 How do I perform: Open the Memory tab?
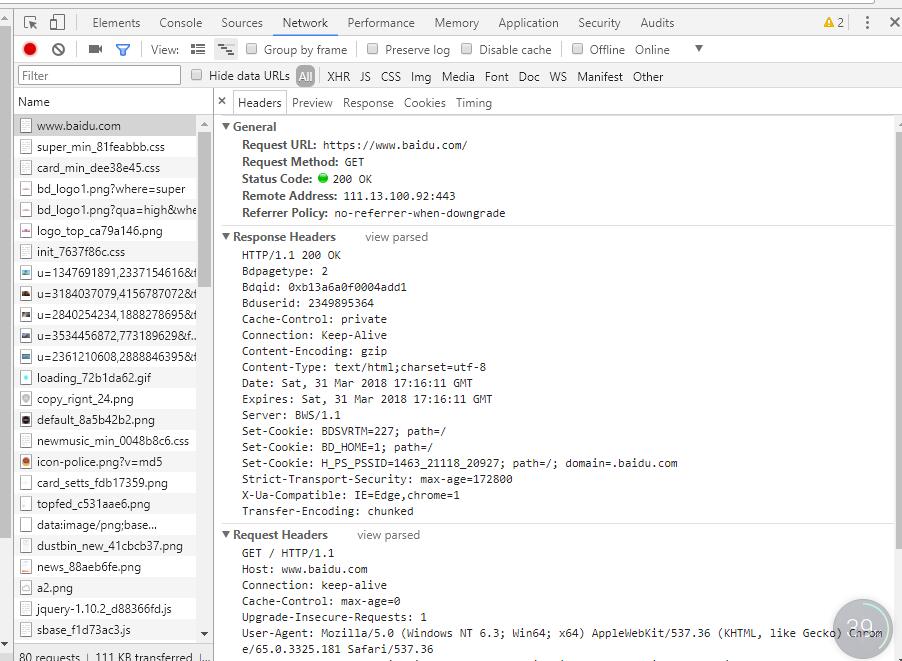pos(457,23)
